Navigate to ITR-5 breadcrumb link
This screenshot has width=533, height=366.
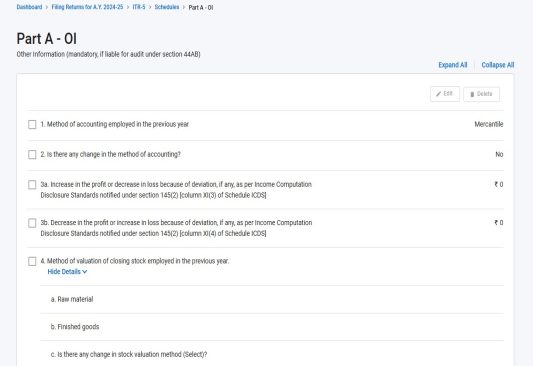[139, 7]
